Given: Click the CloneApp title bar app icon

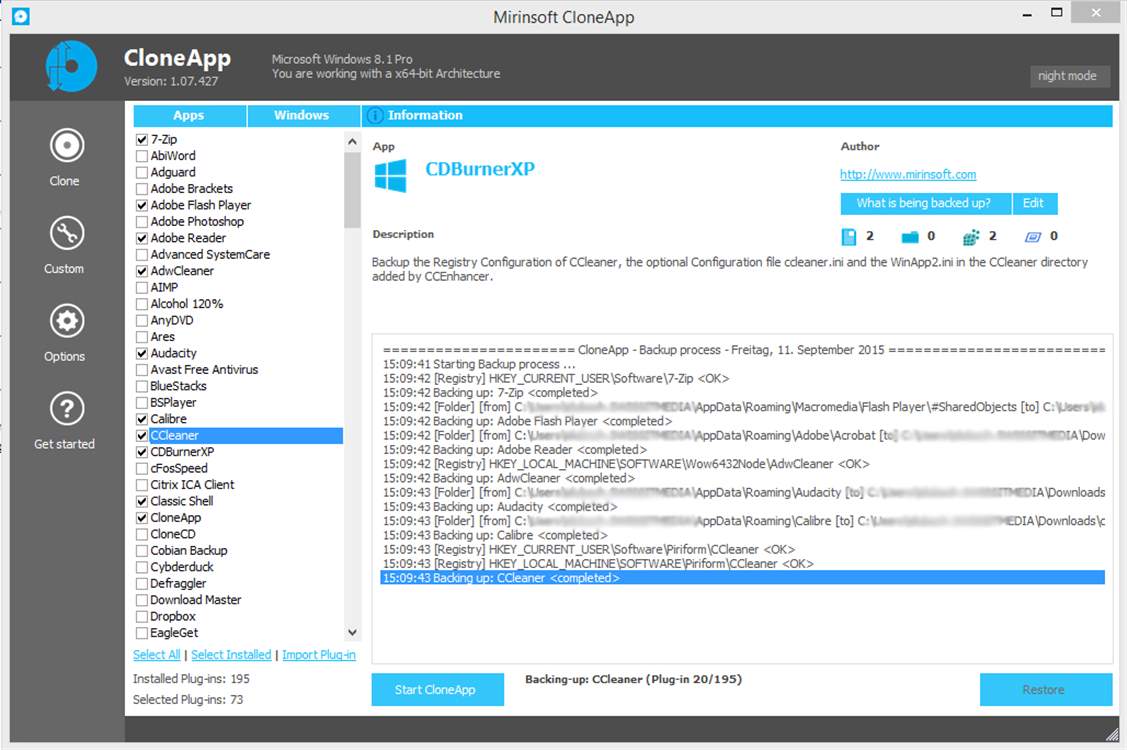Looking at the screenshot, I should pos(21,16).
